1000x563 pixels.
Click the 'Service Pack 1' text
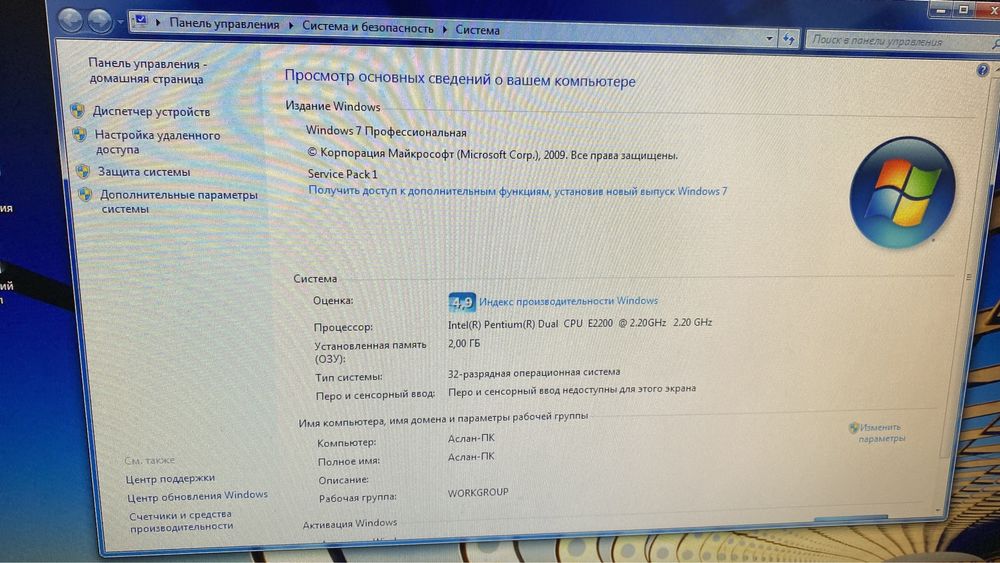(x=342, y=173)
